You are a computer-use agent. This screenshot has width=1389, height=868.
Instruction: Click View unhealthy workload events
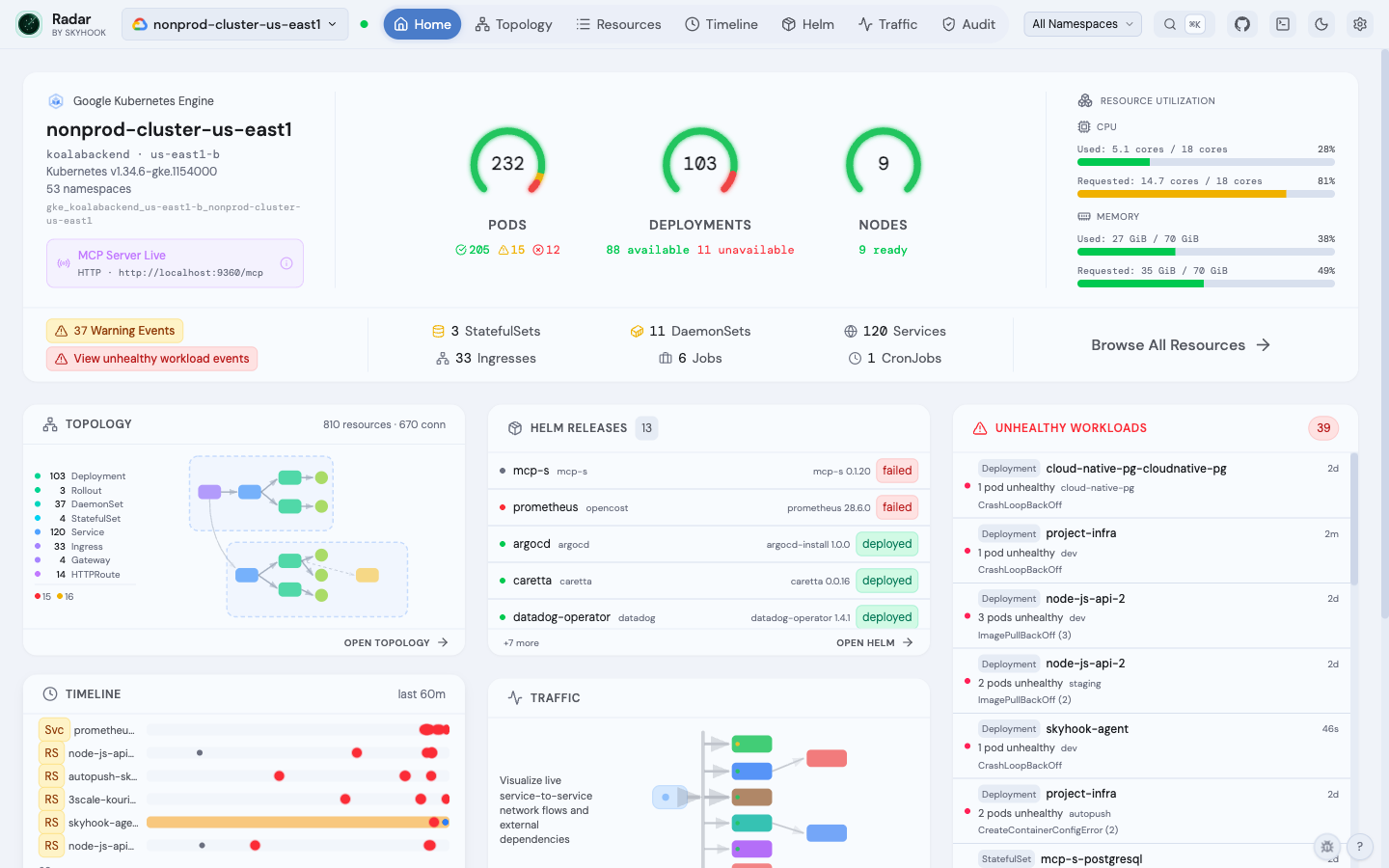pyautogui.click(x=151, y=359)
